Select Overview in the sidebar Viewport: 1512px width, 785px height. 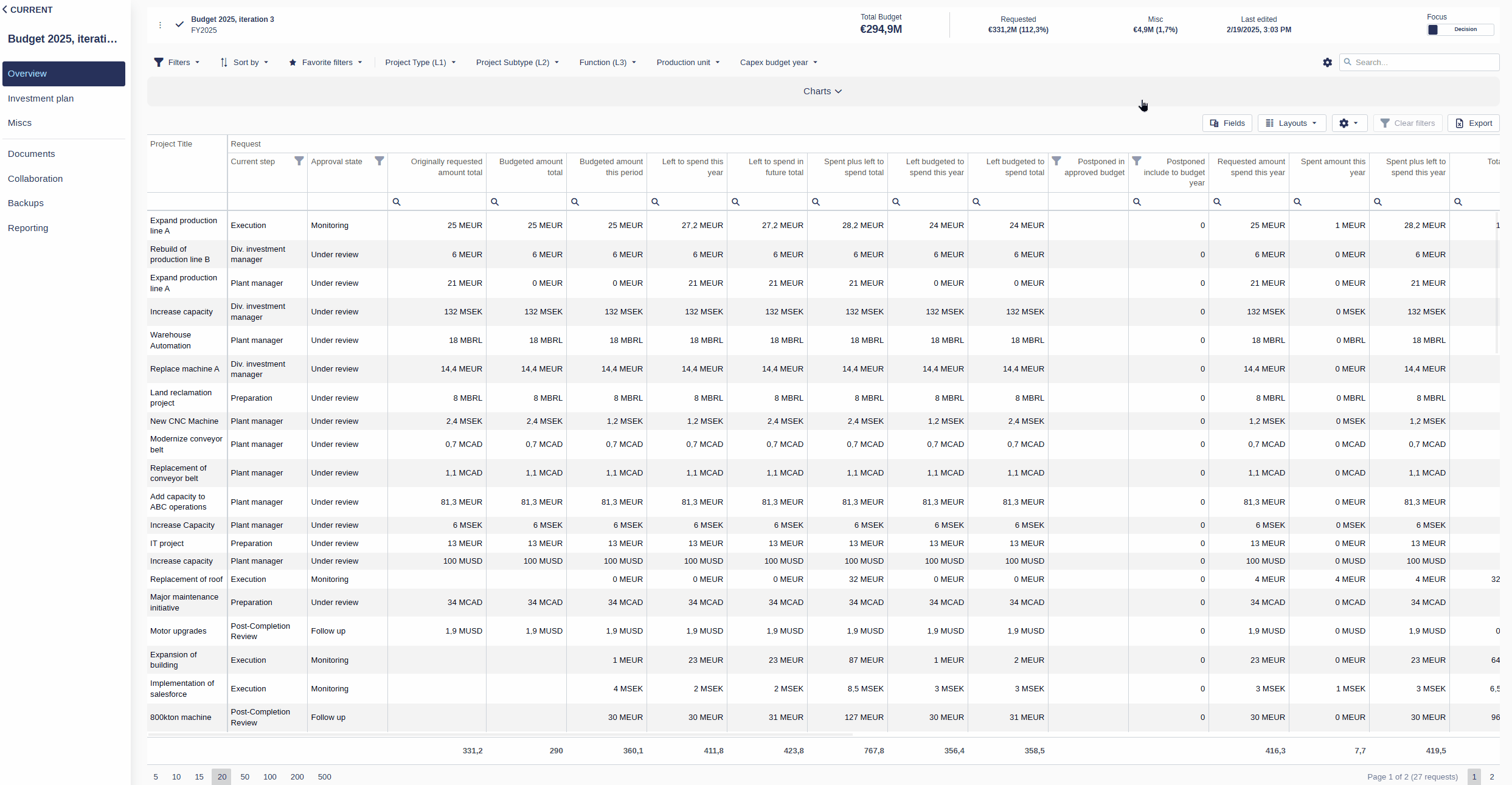coord(64,74)
